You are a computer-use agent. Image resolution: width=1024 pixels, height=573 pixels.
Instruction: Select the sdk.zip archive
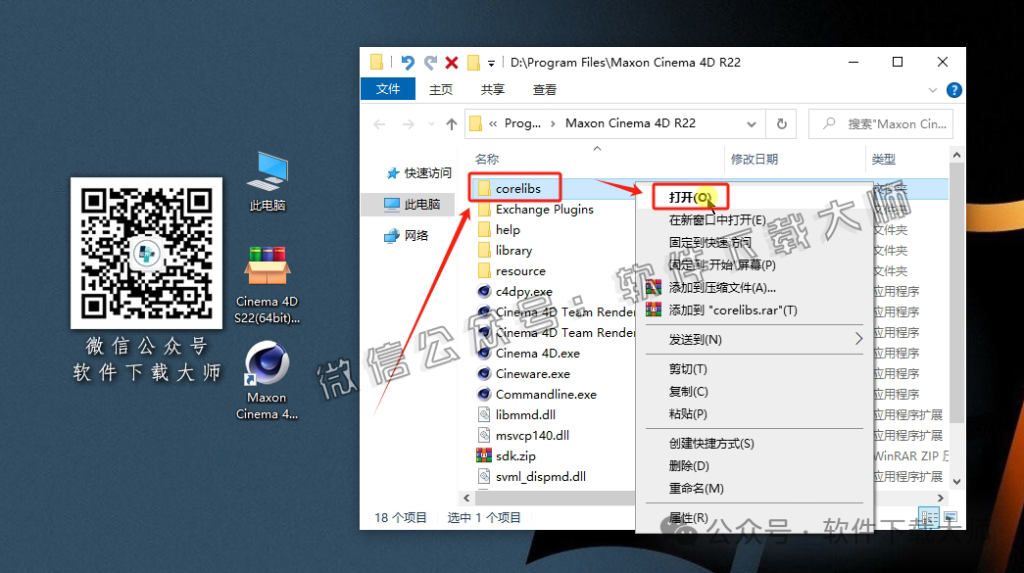(506, 456)
